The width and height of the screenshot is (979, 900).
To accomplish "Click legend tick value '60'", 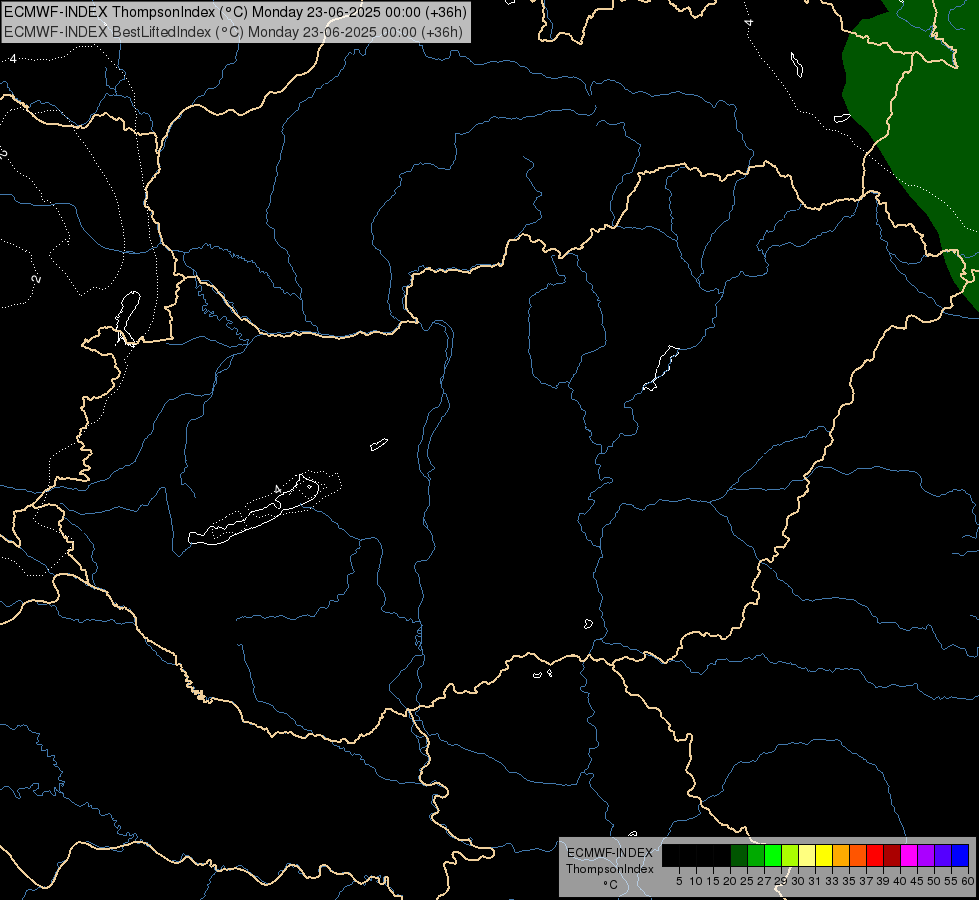I will point(968,881).
